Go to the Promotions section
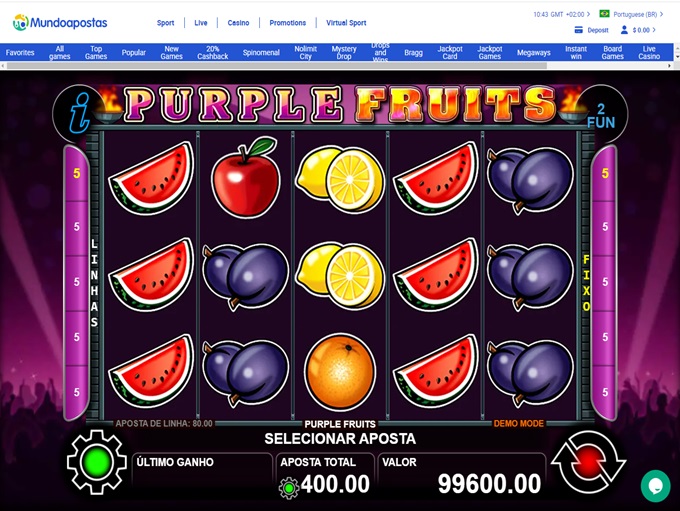Image resolution: width=680 pixels, height=511 pixels. tap(288, 23)
